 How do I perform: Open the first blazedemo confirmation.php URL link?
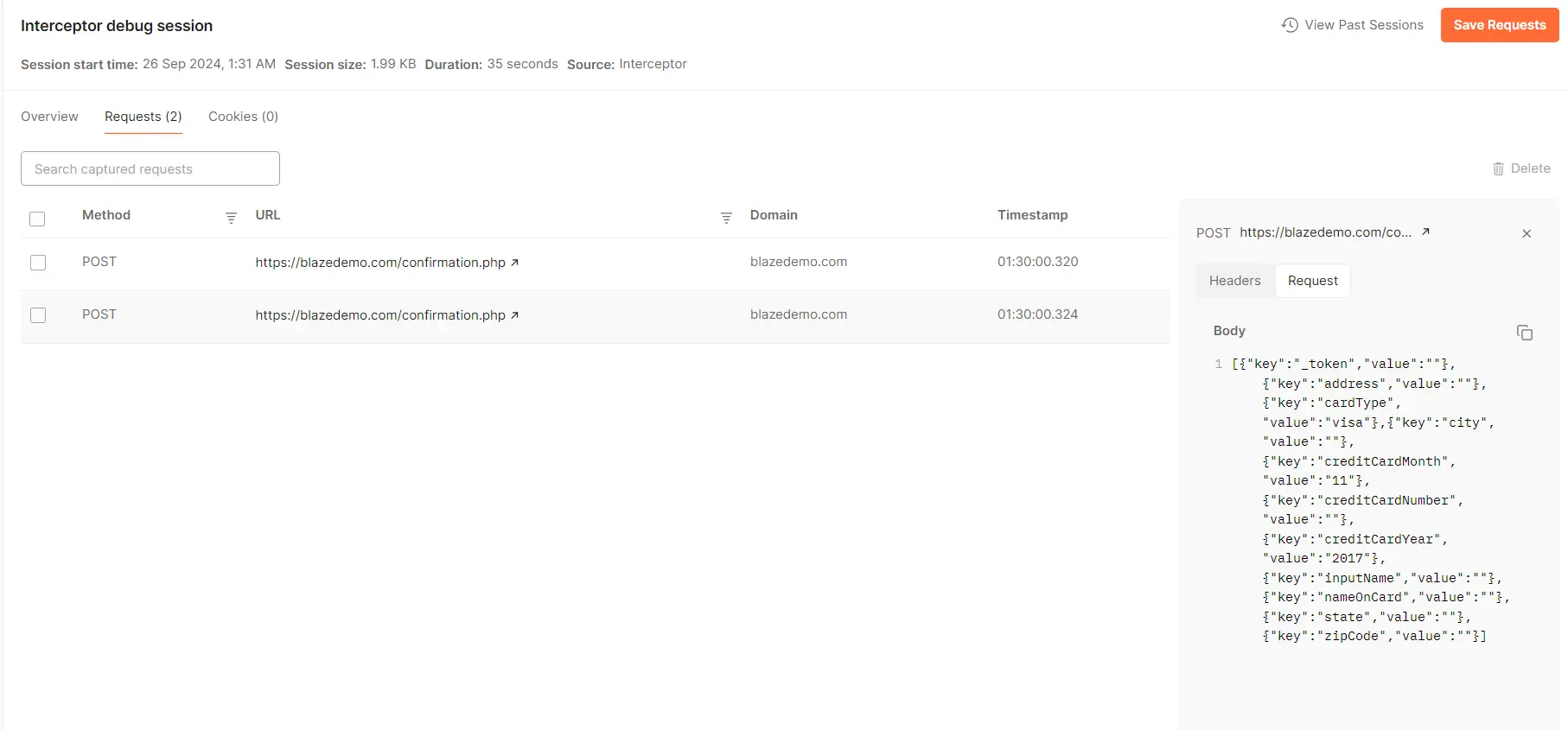click(380, 263)
